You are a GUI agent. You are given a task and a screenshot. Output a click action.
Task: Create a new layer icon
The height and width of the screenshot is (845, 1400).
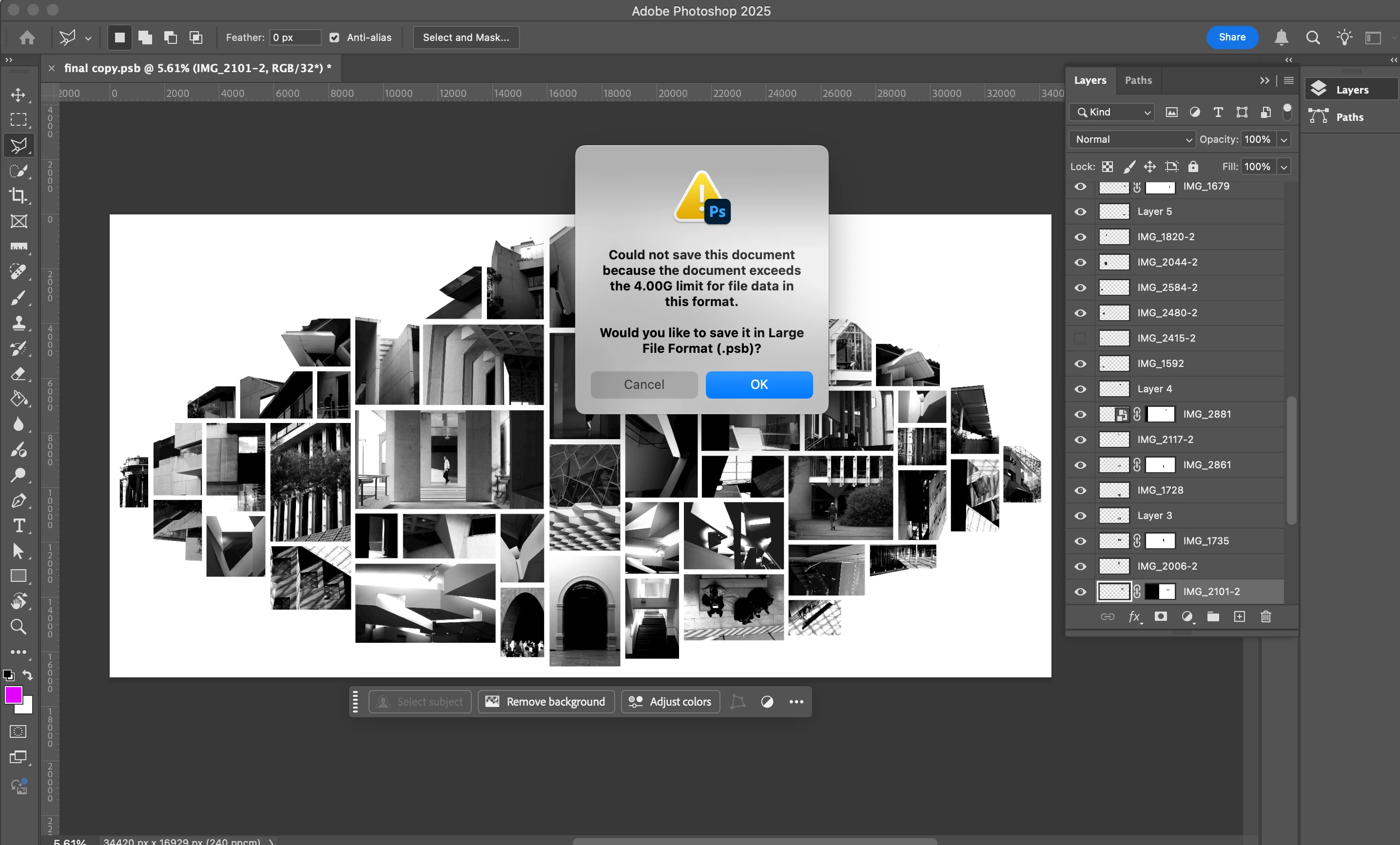[1239, 617]
